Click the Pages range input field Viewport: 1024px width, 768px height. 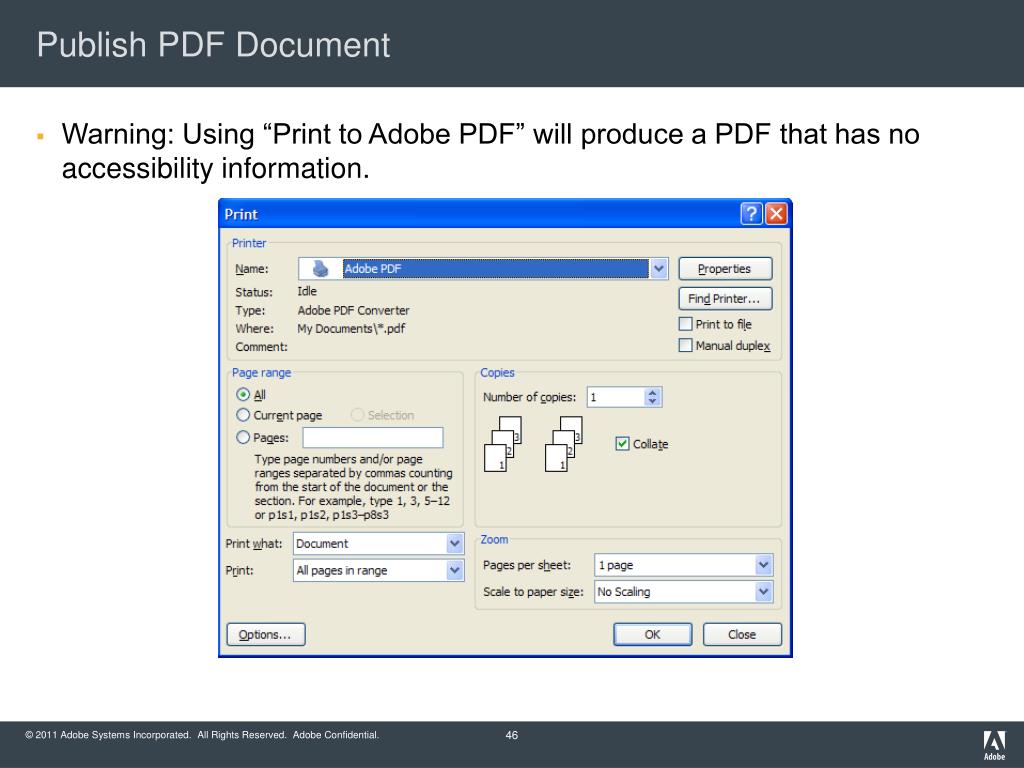[373, 438]
